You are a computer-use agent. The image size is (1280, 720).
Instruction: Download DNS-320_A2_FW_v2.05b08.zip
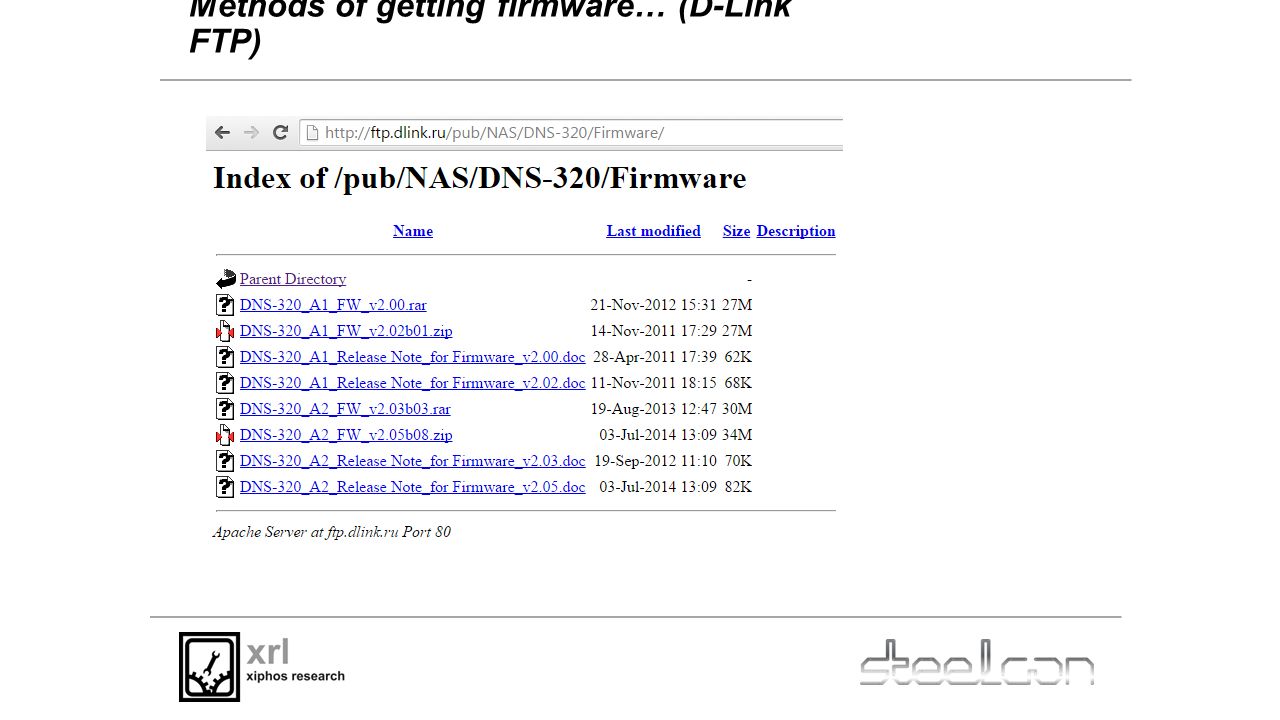point(346,435)
